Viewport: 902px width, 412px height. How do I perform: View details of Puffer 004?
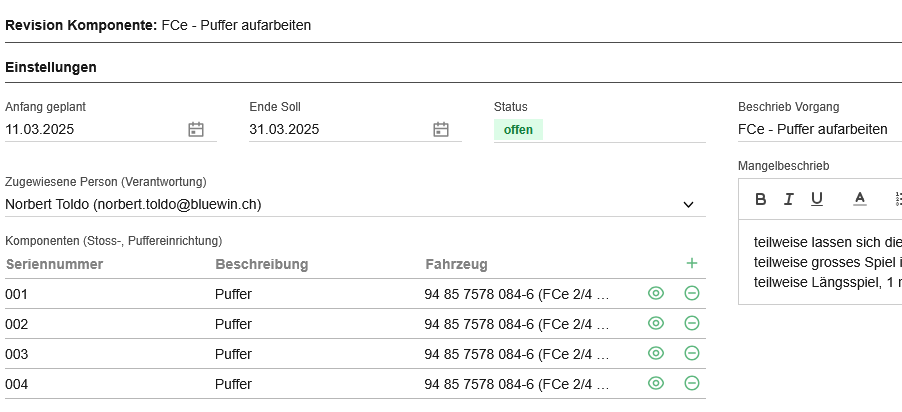pos(656,383)
